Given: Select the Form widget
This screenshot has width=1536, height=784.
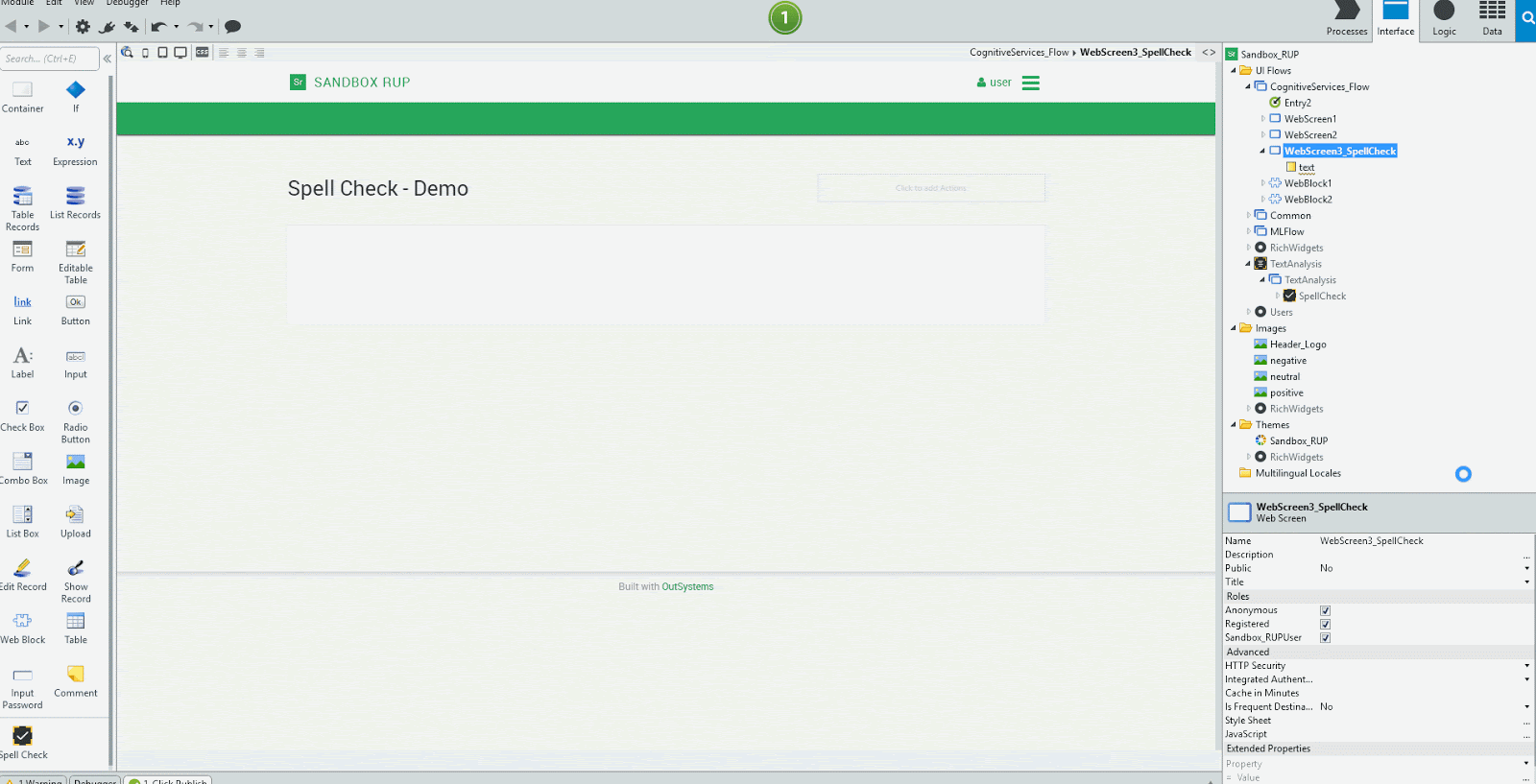Looking at the screenshot, I should [x=22, y=256].
